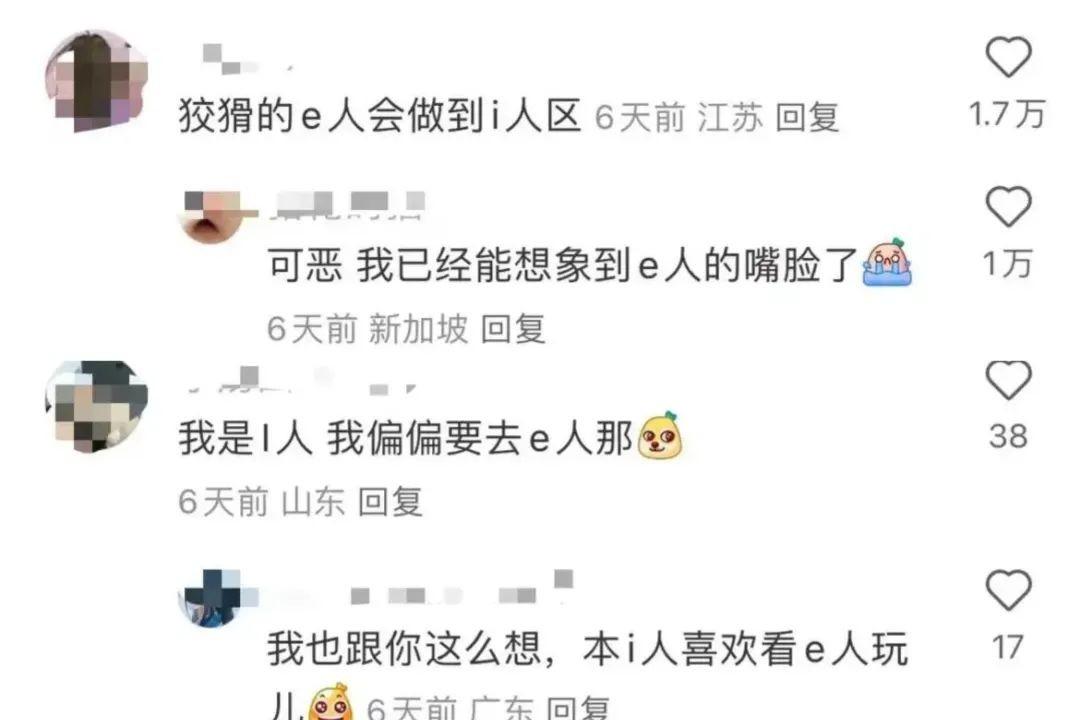Open the blurred username above 狡猾的e人 comment
Image resolution: width=1080 pixels, height=720 pixels.
pyautogui.click(x=247, y=59)
